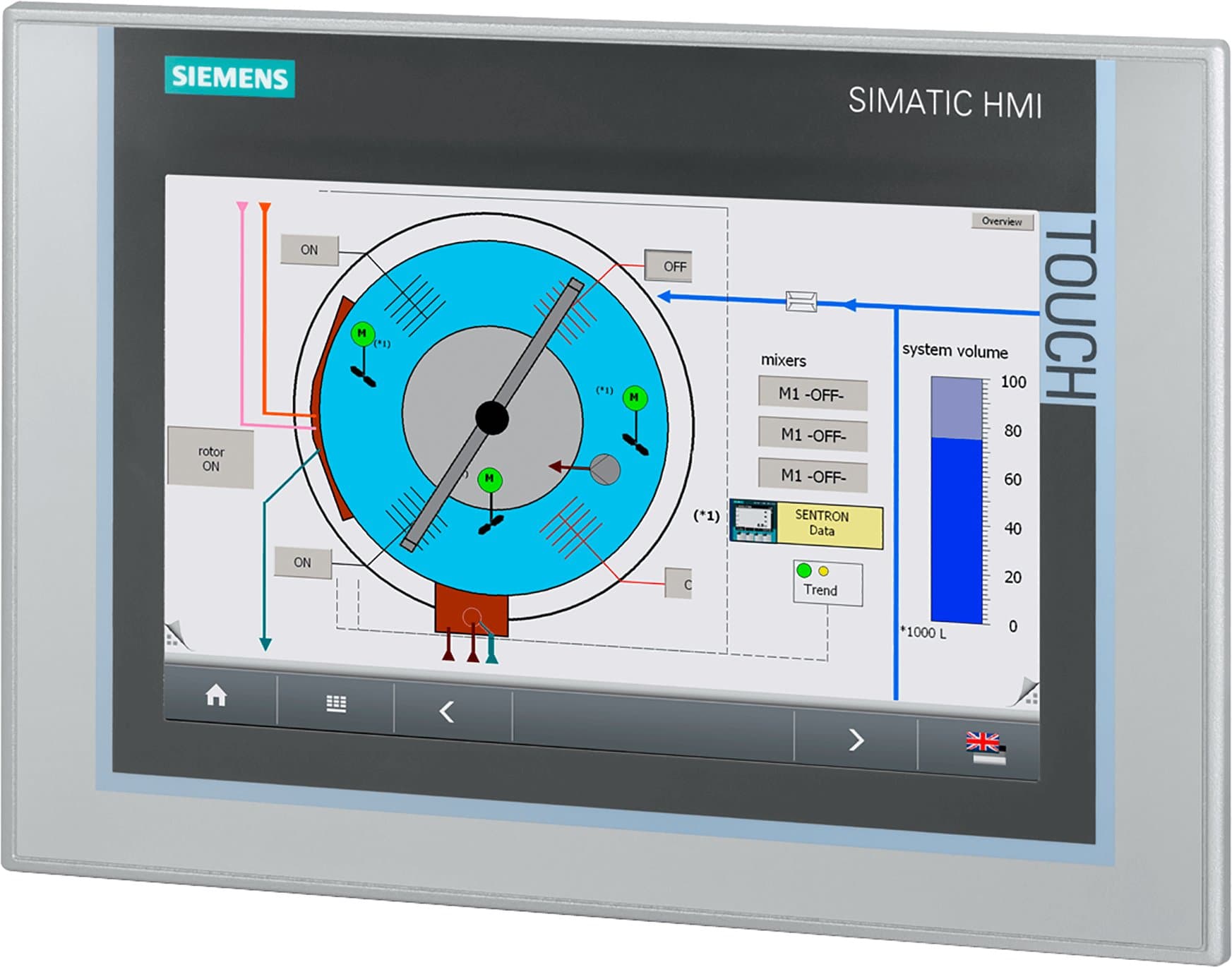Select the '100' scale value
This screenshot has width=1232, height=967.
coord(1013,382)
